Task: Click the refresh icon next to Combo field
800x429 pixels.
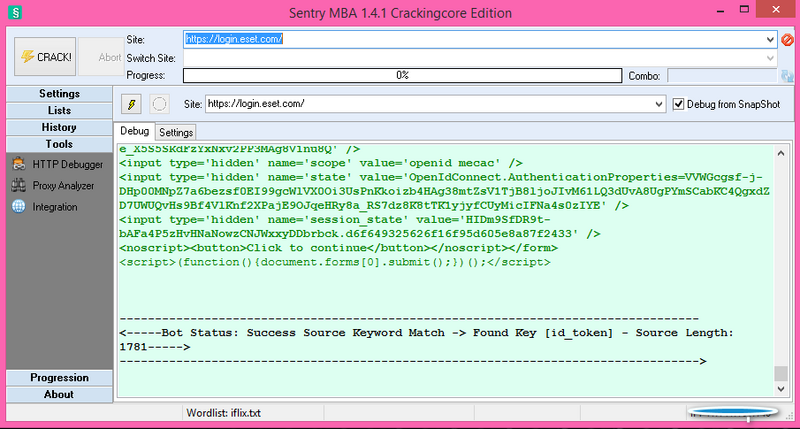Action: pyautogui.click(x=787, y=76)
